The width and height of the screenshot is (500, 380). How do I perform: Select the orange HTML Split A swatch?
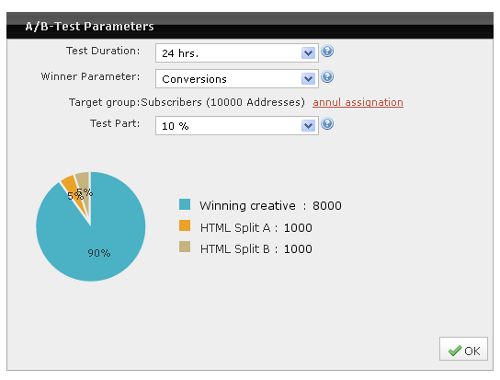(x=184, y=226)
